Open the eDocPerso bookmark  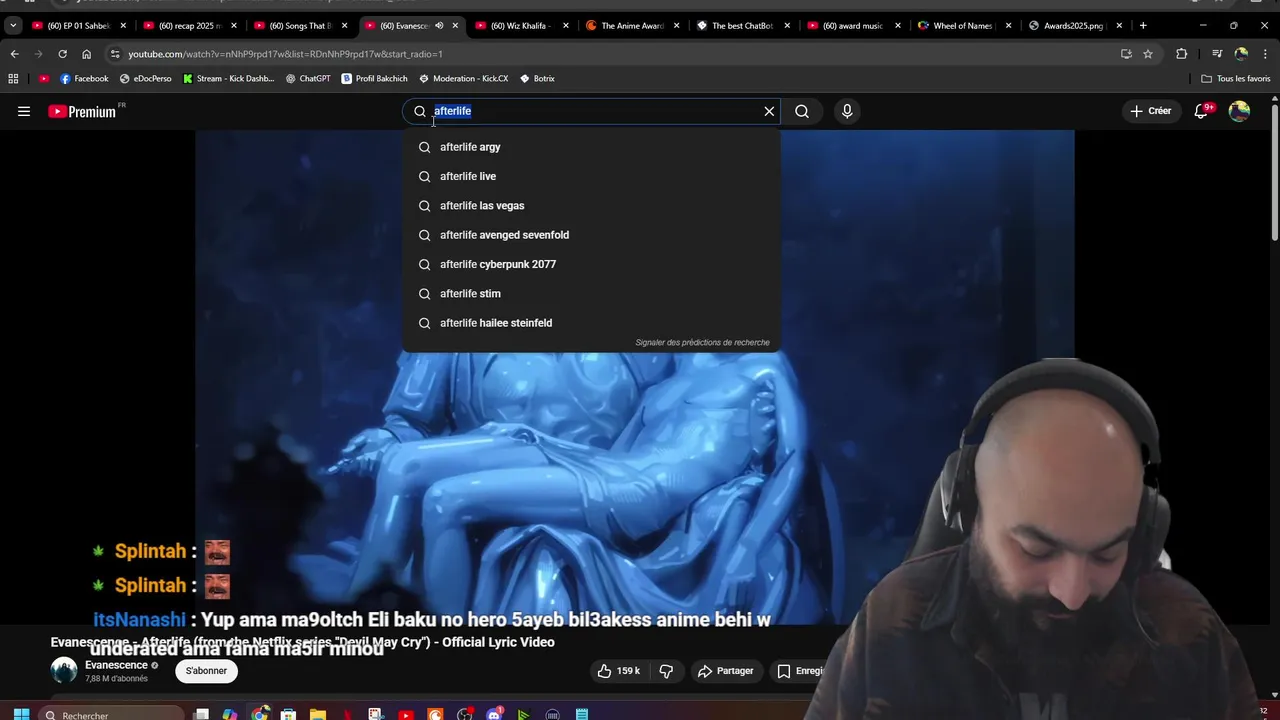tap(146, 78)
